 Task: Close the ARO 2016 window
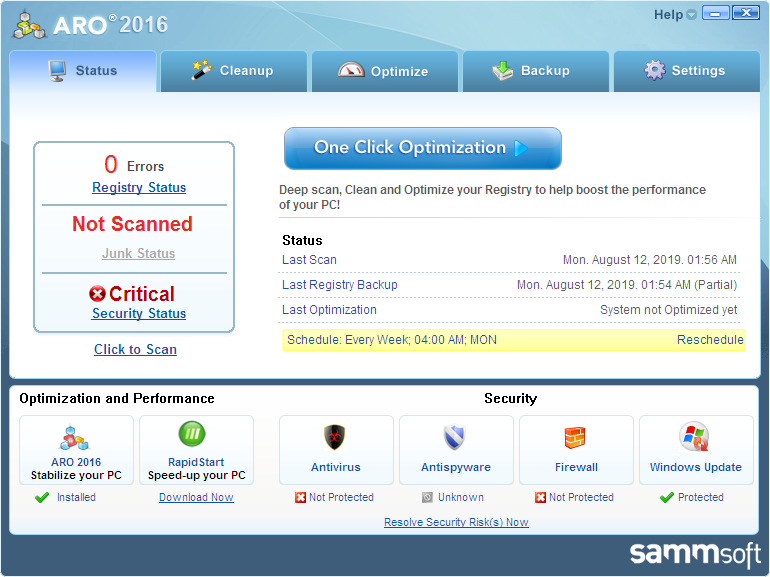click(746, 13)
